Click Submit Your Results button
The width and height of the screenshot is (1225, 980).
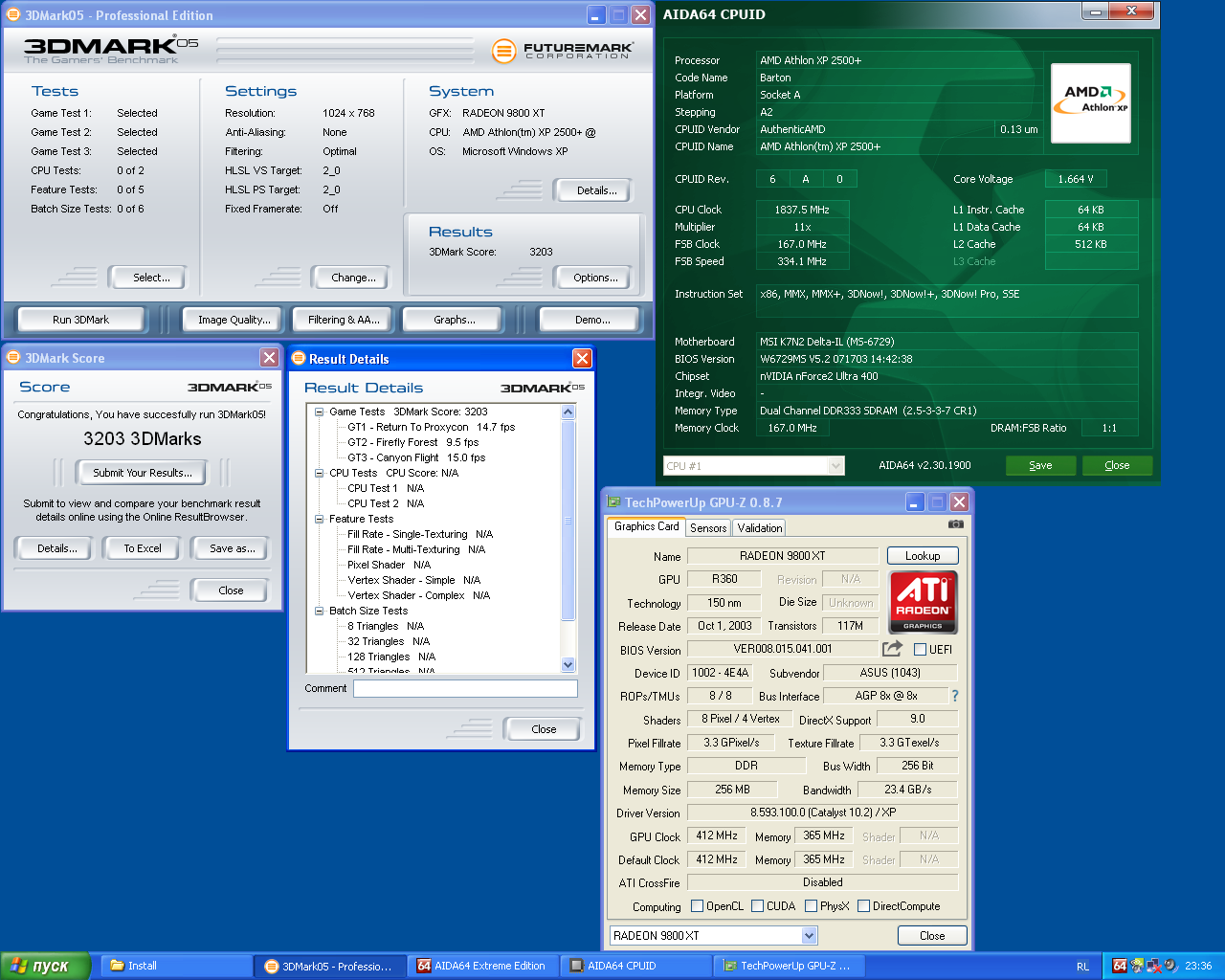(143, 473)
